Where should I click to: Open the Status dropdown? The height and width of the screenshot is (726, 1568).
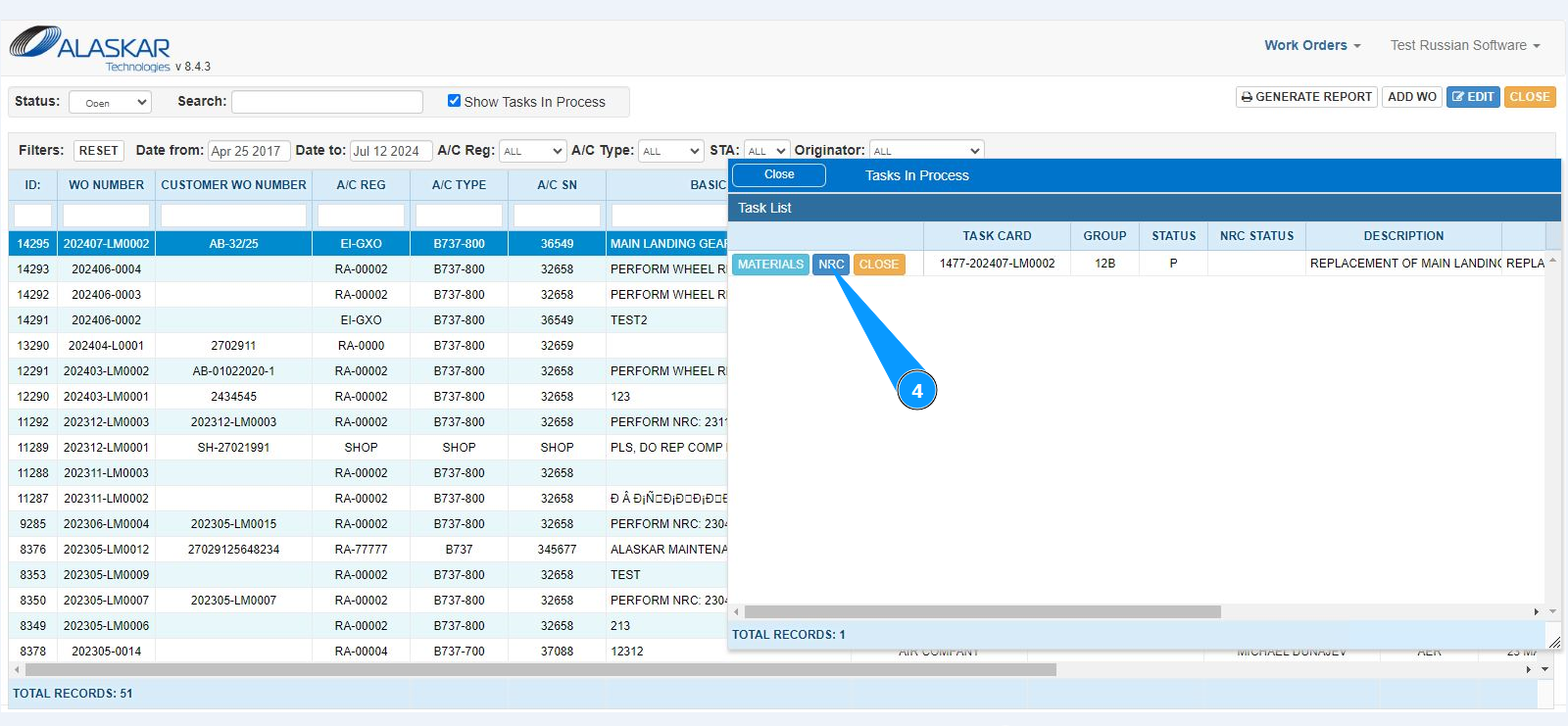[x=110, y=102]
